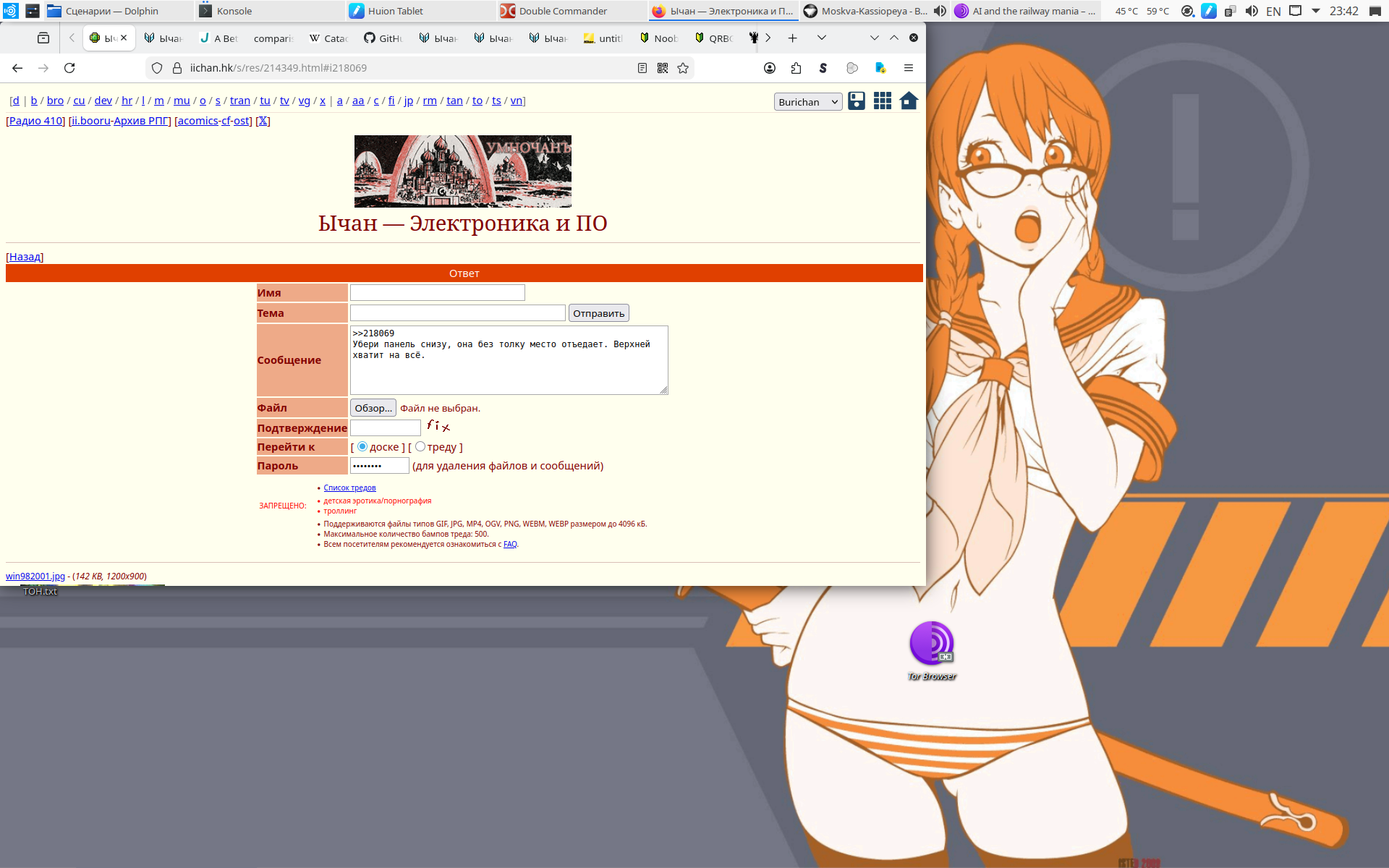The height and width of the screenshot is (868, 1389).
Task: Open the grid catalog icon
Action: click(883, 101)
